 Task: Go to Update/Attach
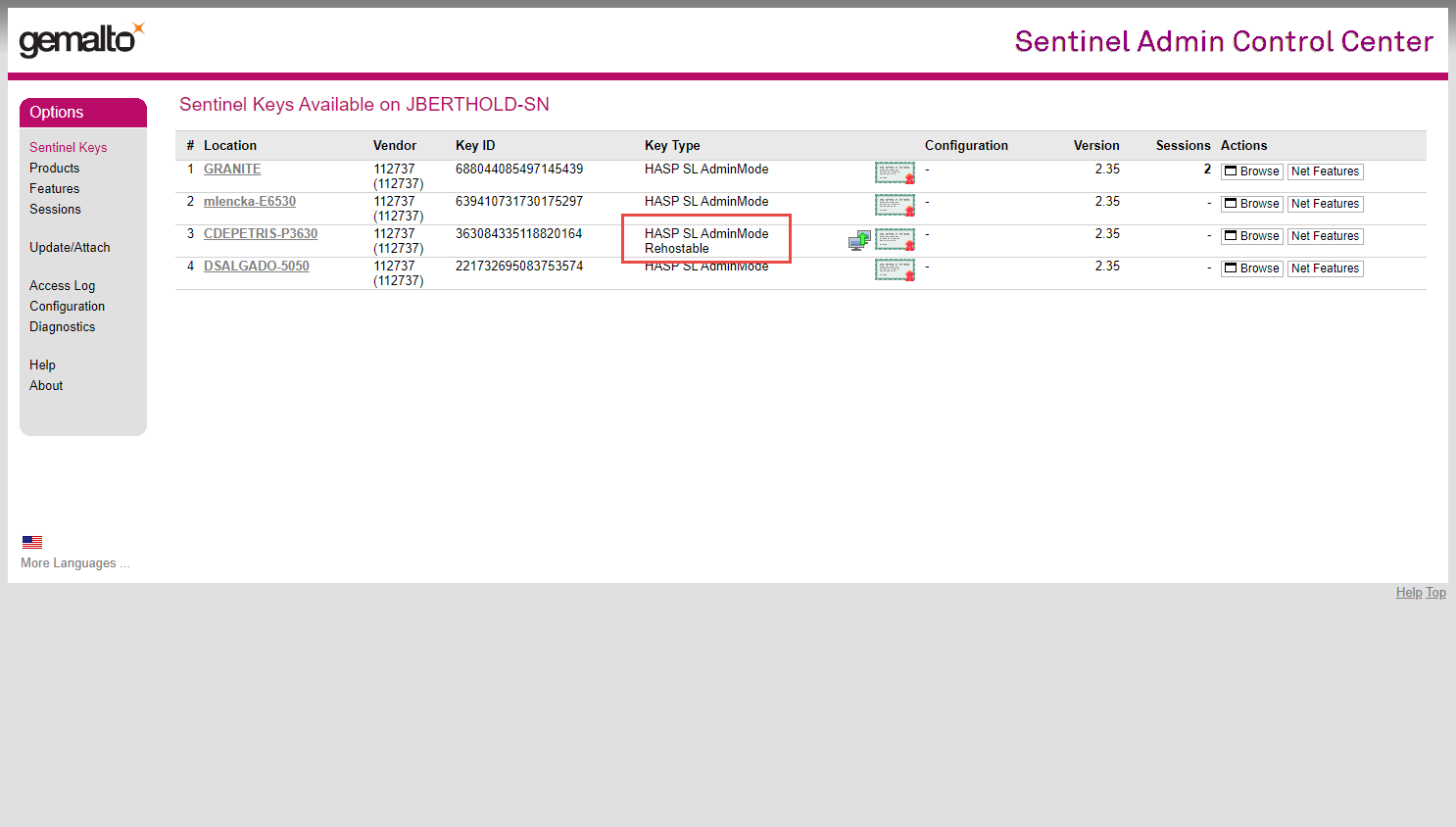tap(70, 247)
